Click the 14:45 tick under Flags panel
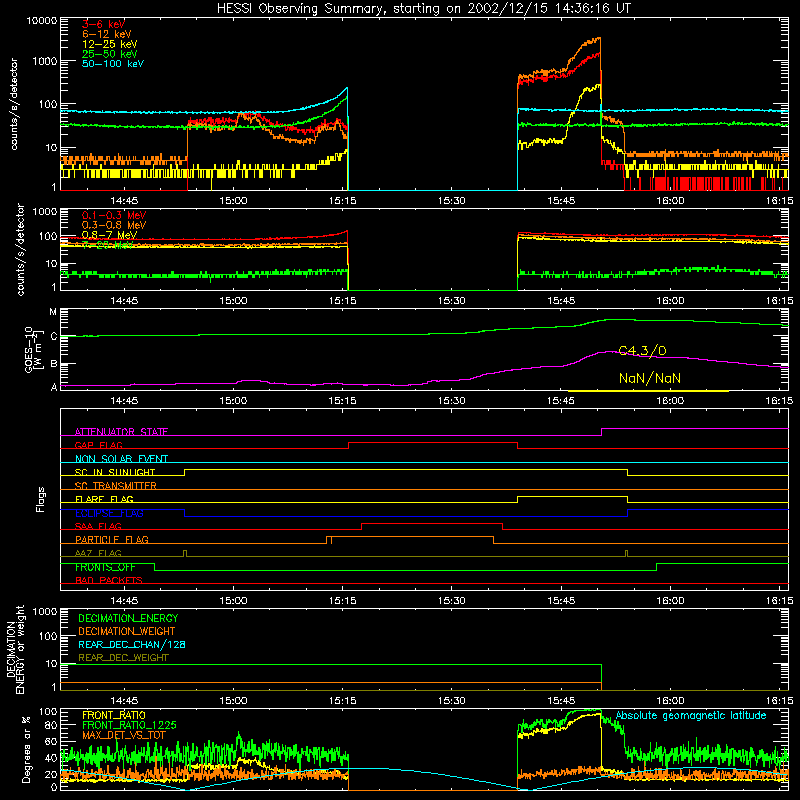The height and width of the screenshot is (800, 800). pos(124,601)
